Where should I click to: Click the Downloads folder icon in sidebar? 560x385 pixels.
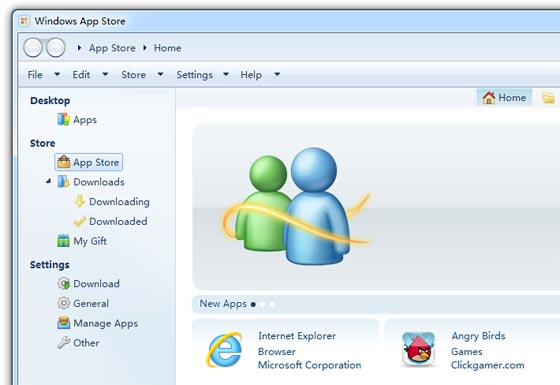64,182
